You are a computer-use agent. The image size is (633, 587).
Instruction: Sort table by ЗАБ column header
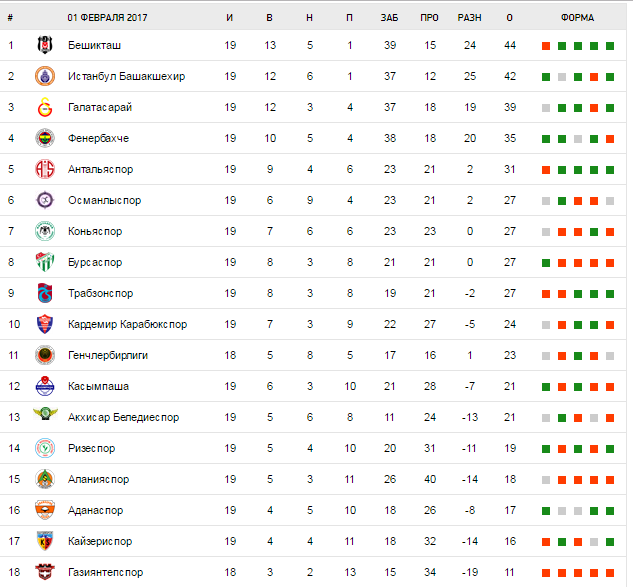[389, 17]
